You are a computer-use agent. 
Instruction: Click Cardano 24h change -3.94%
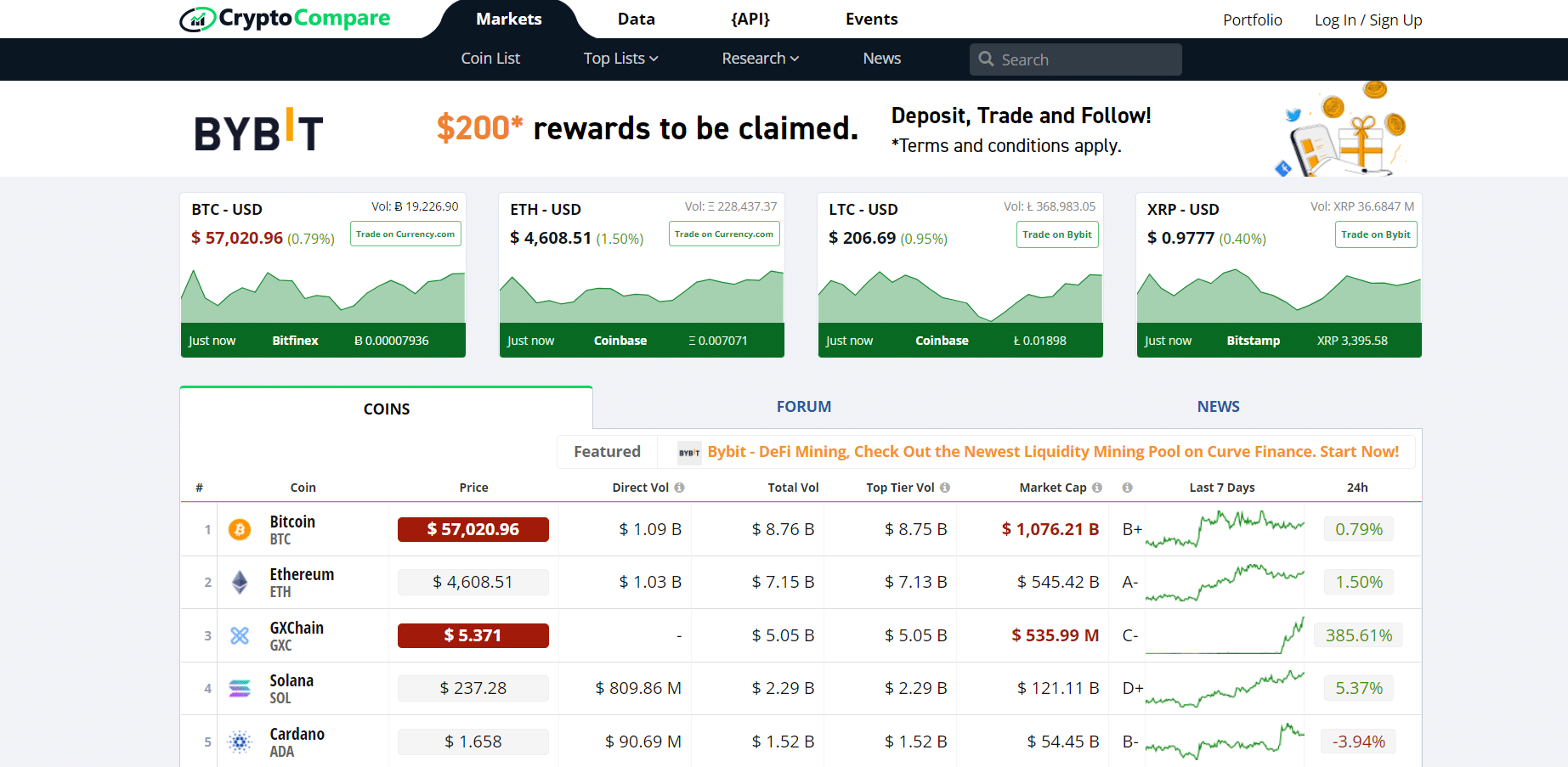1359,742
